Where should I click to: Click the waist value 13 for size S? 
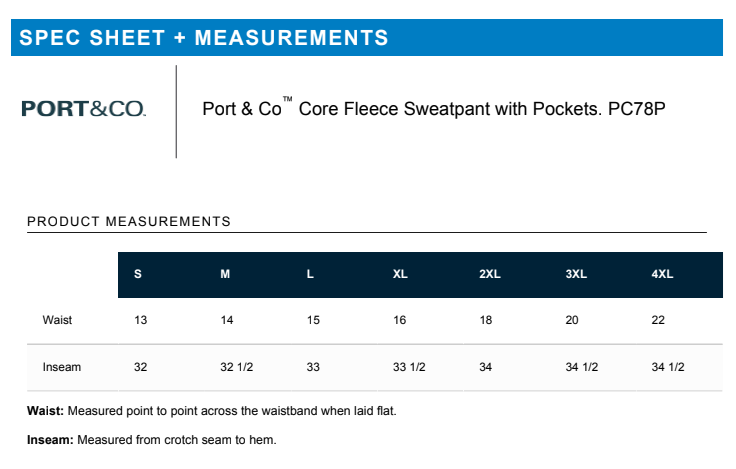pyautogui.click(x=140, y=320)
